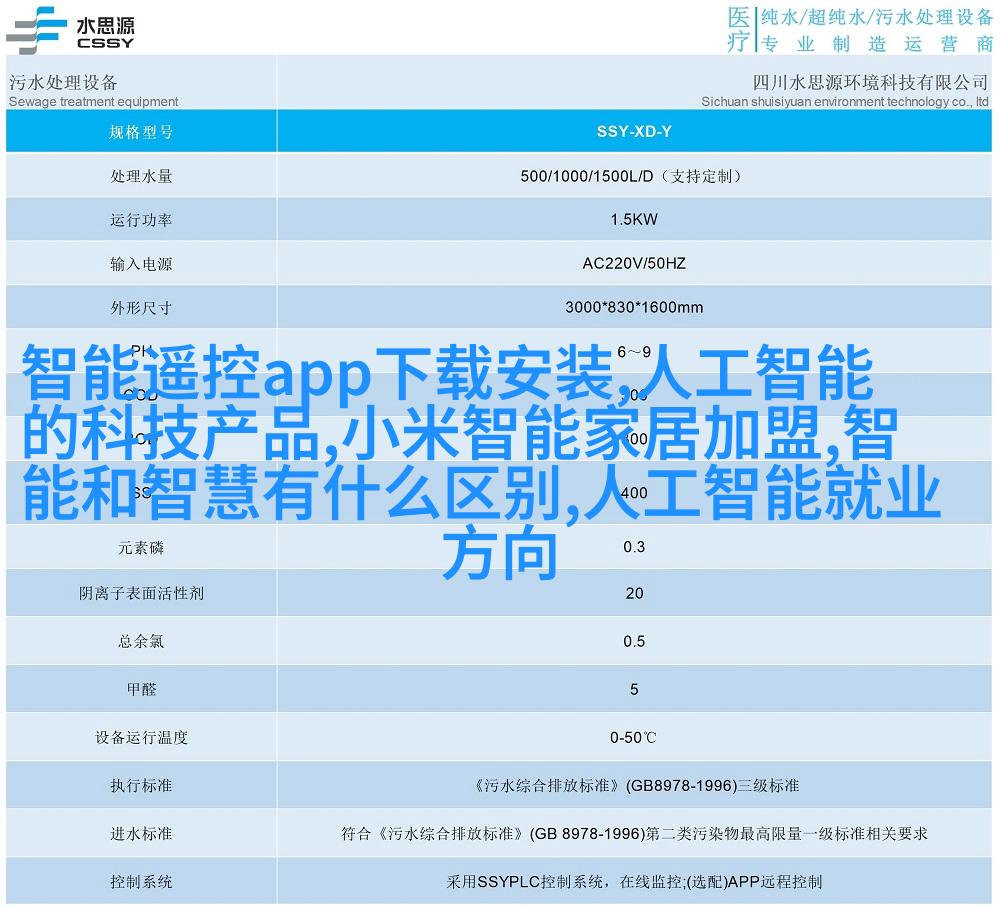Select the (GB8978-1996)三级标准 value
The height and width of the screenshot is (910, 1000).
click(712, 786)
